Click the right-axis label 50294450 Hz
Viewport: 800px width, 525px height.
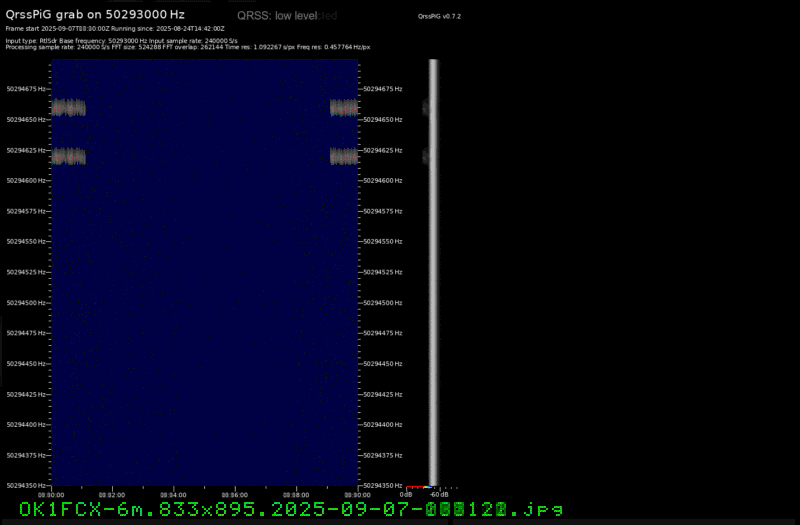[x=383, y=364]
